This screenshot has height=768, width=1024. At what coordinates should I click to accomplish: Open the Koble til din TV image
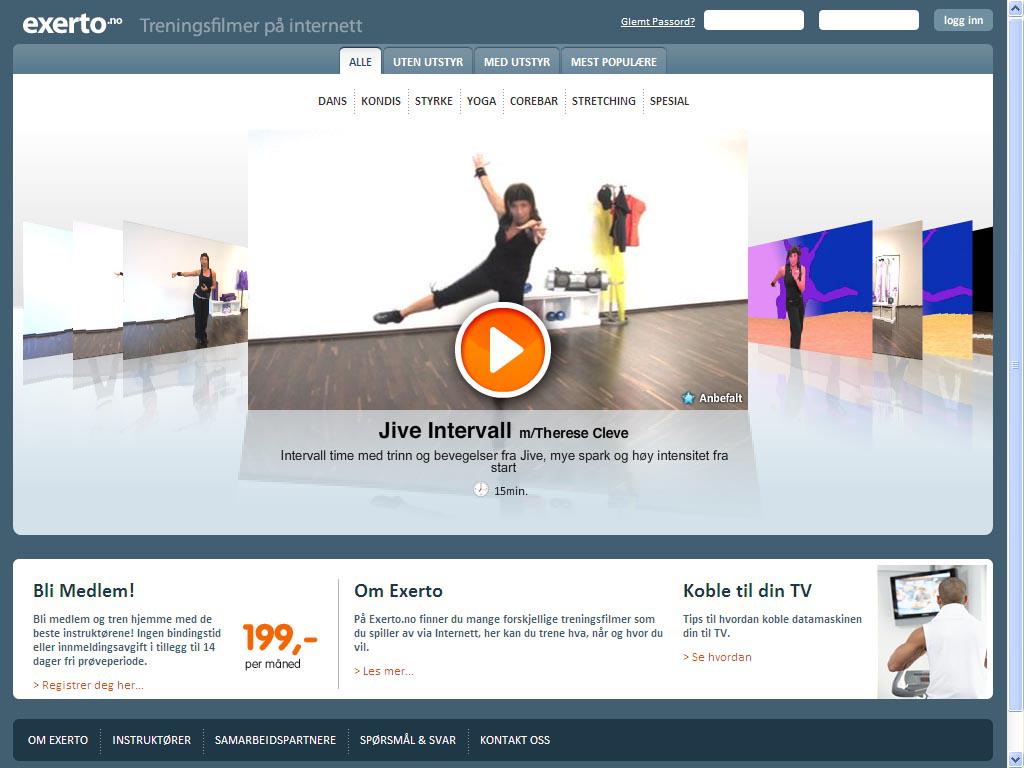[933, 631]
